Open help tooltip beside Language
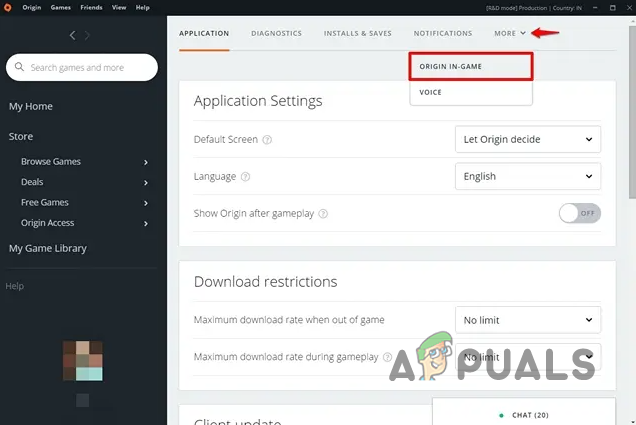Image resolution: width=636 pixels, height=425 pixels. (245, 177)
